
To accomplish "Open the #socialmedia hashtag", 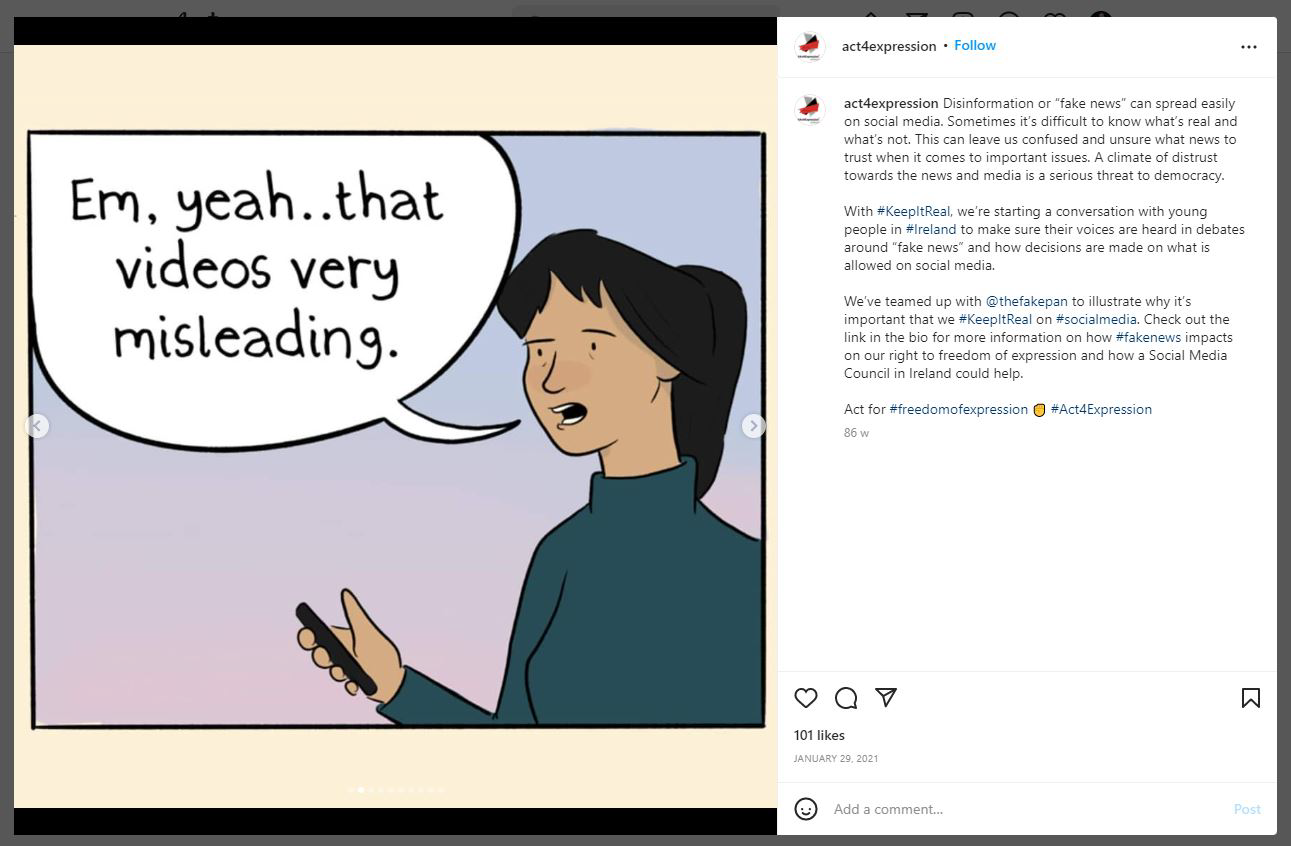I will tap(1095, 320).
